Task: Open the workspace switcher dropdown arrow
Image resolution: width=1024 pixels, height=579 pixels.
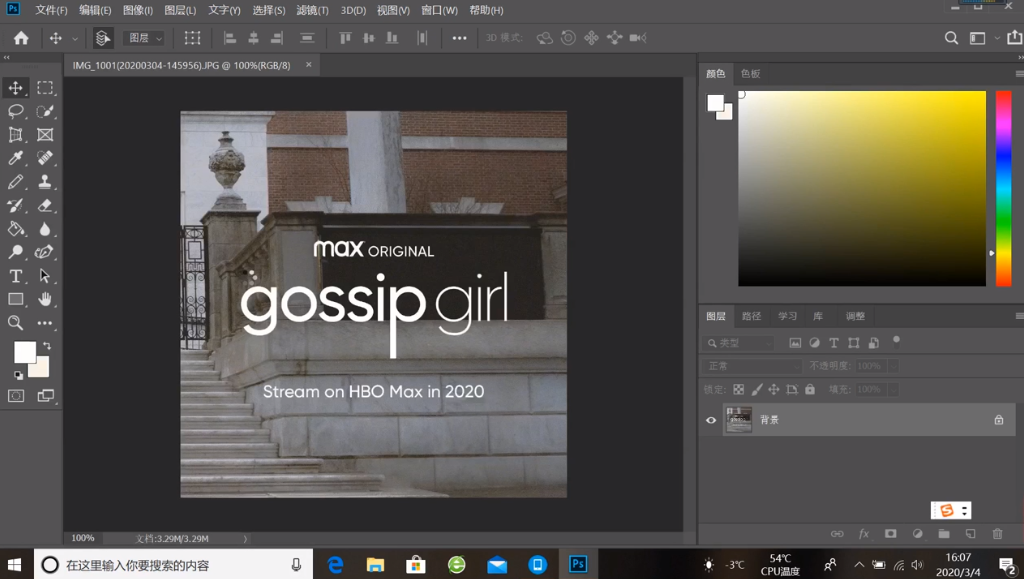Action: (x=997, y=38)
